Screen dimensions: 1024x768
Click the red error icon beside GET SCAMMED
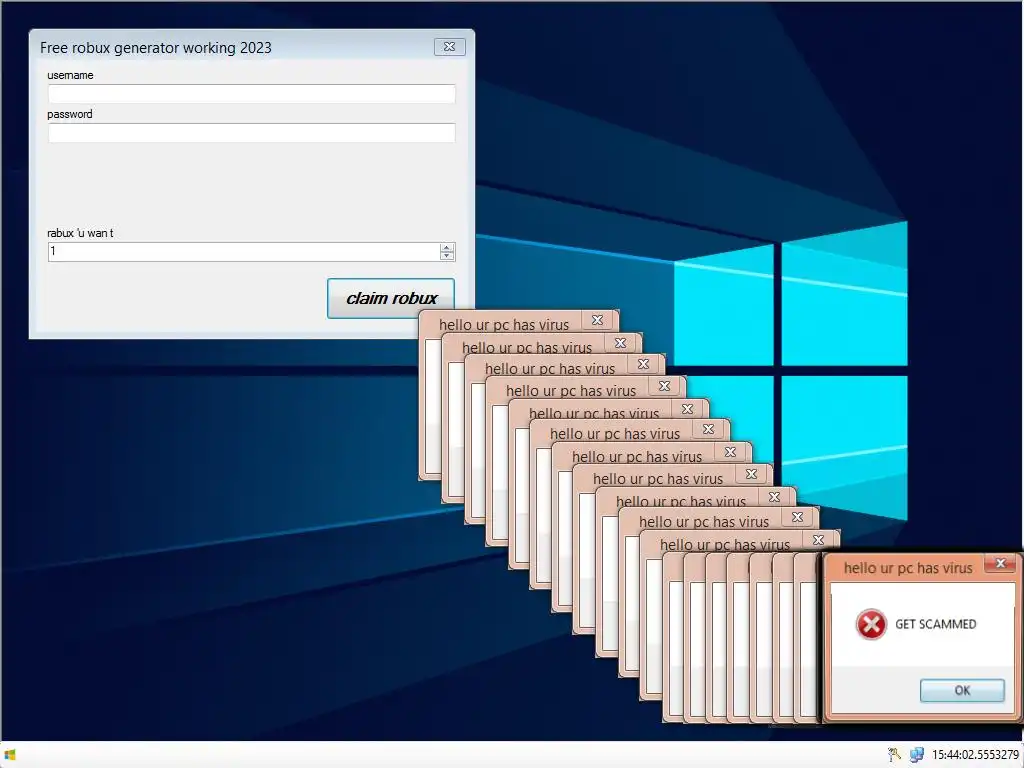tap(871, 624)
